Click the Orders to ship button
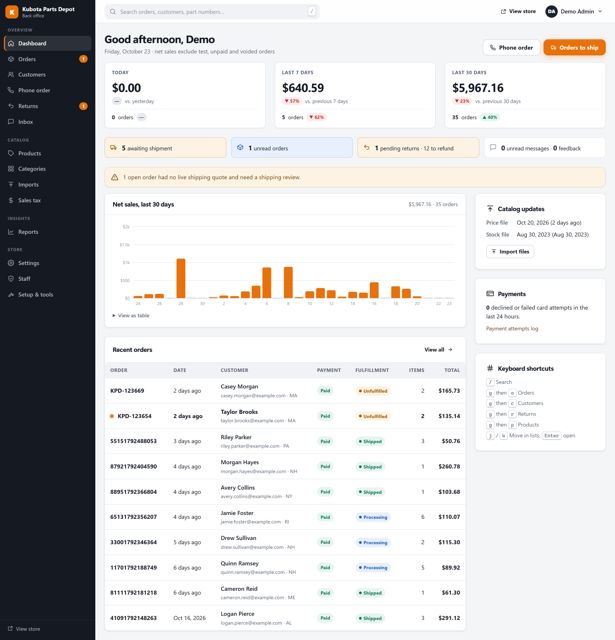615x640 pixels. click(574, 48)
